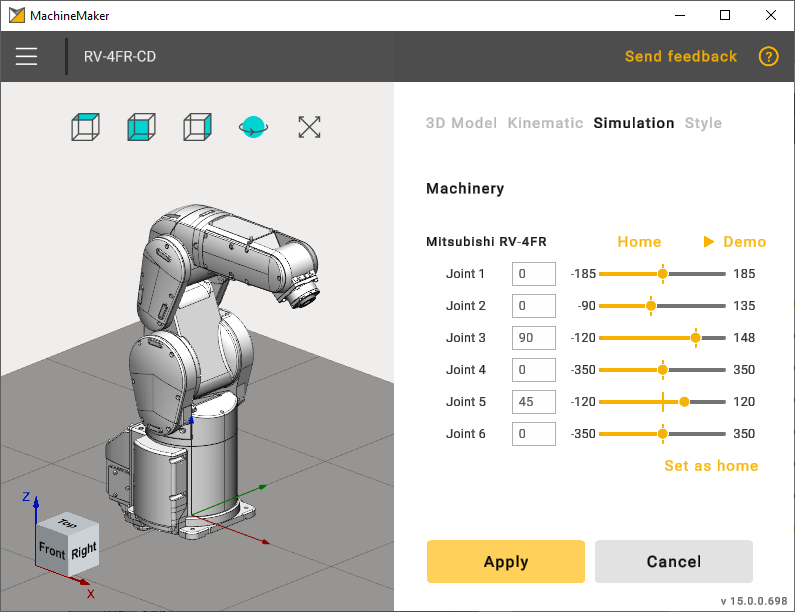Click the Home link
The width and height of the screenshot is (795, 612).
tap(639, 242)
